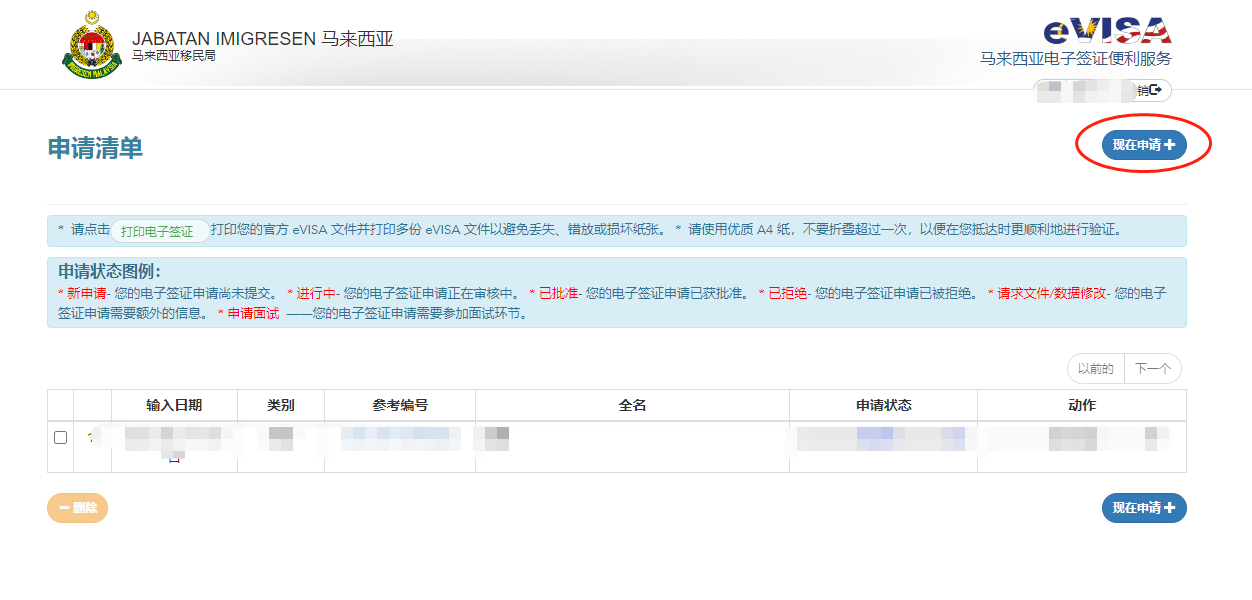Click the 下一个 next pagination button
1252x600 pixels.
pos(1153,368)
